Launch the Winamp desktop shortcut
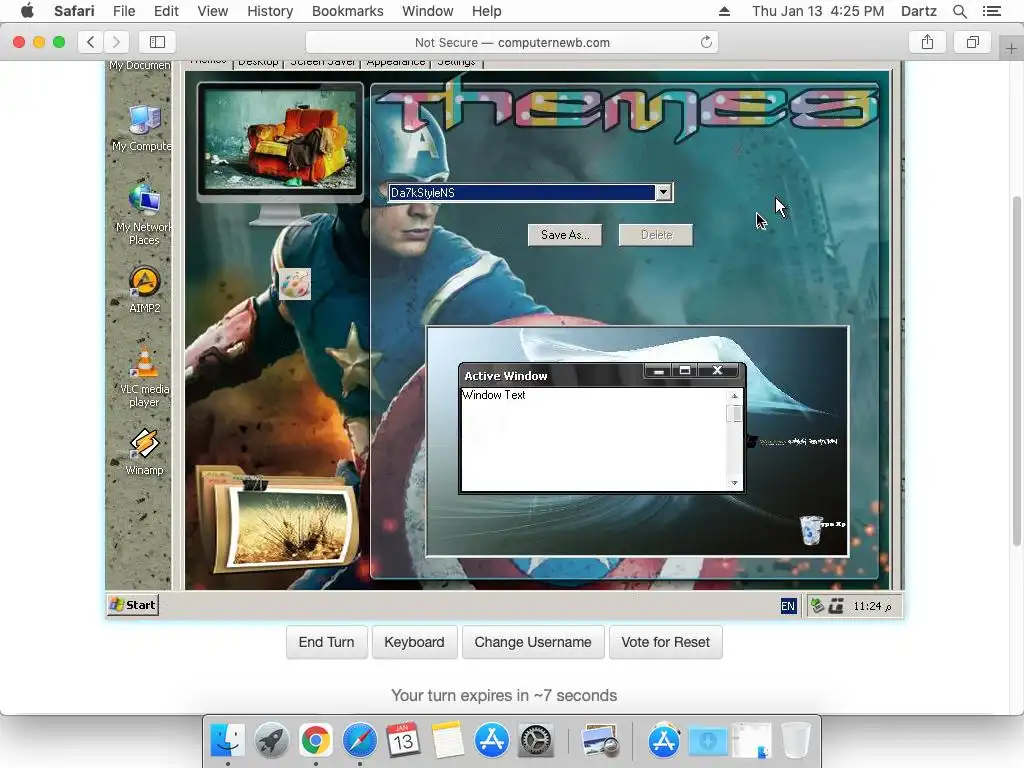This screenshot has height=768, width=1024. [x=144, y=452]
